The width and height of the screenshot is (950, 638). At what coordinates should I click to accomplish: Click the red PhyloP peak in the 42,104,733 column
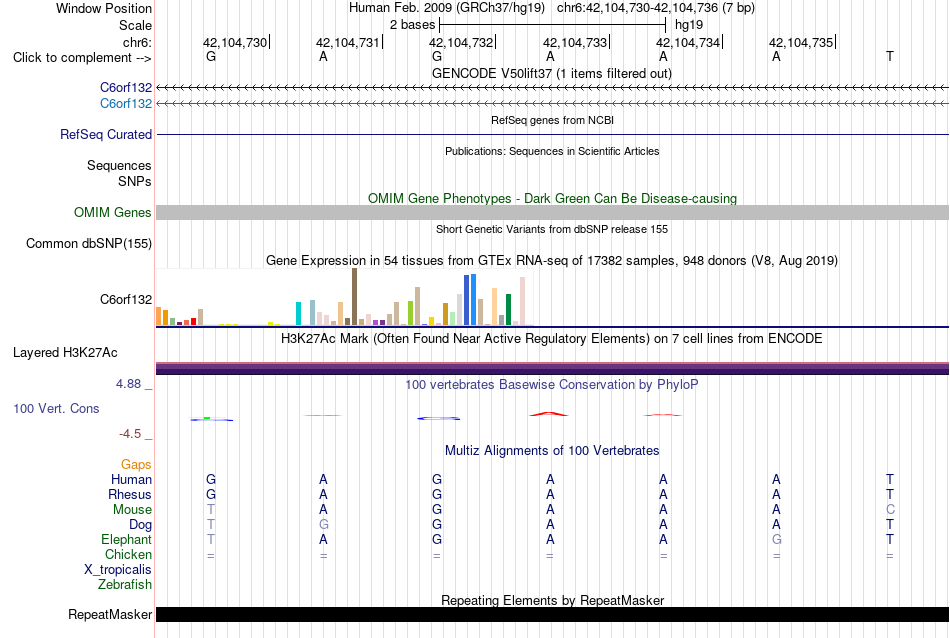click(x=549, y=414)
